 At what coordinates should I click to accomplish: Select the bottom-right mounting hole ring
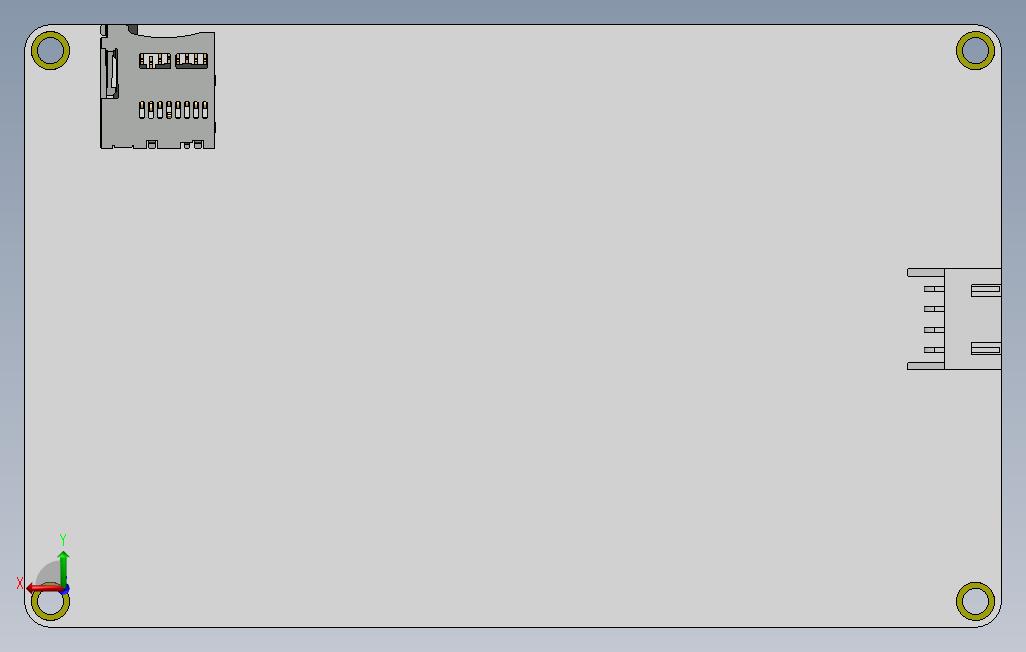pos(975,601)
